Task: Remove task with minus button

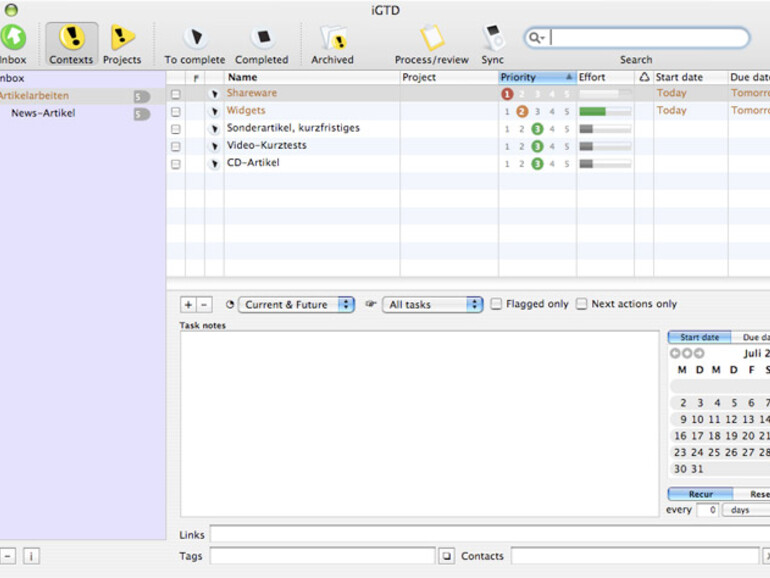Action: (204, 305)
